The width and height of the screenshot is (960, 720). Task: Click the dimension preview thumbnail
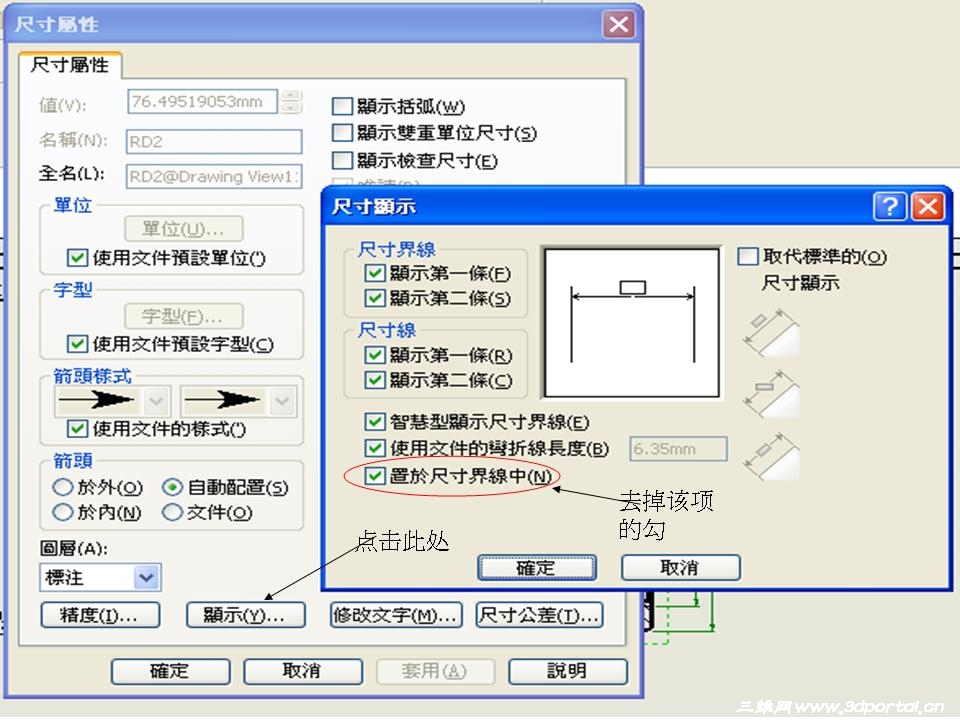[x=632, y=323]
